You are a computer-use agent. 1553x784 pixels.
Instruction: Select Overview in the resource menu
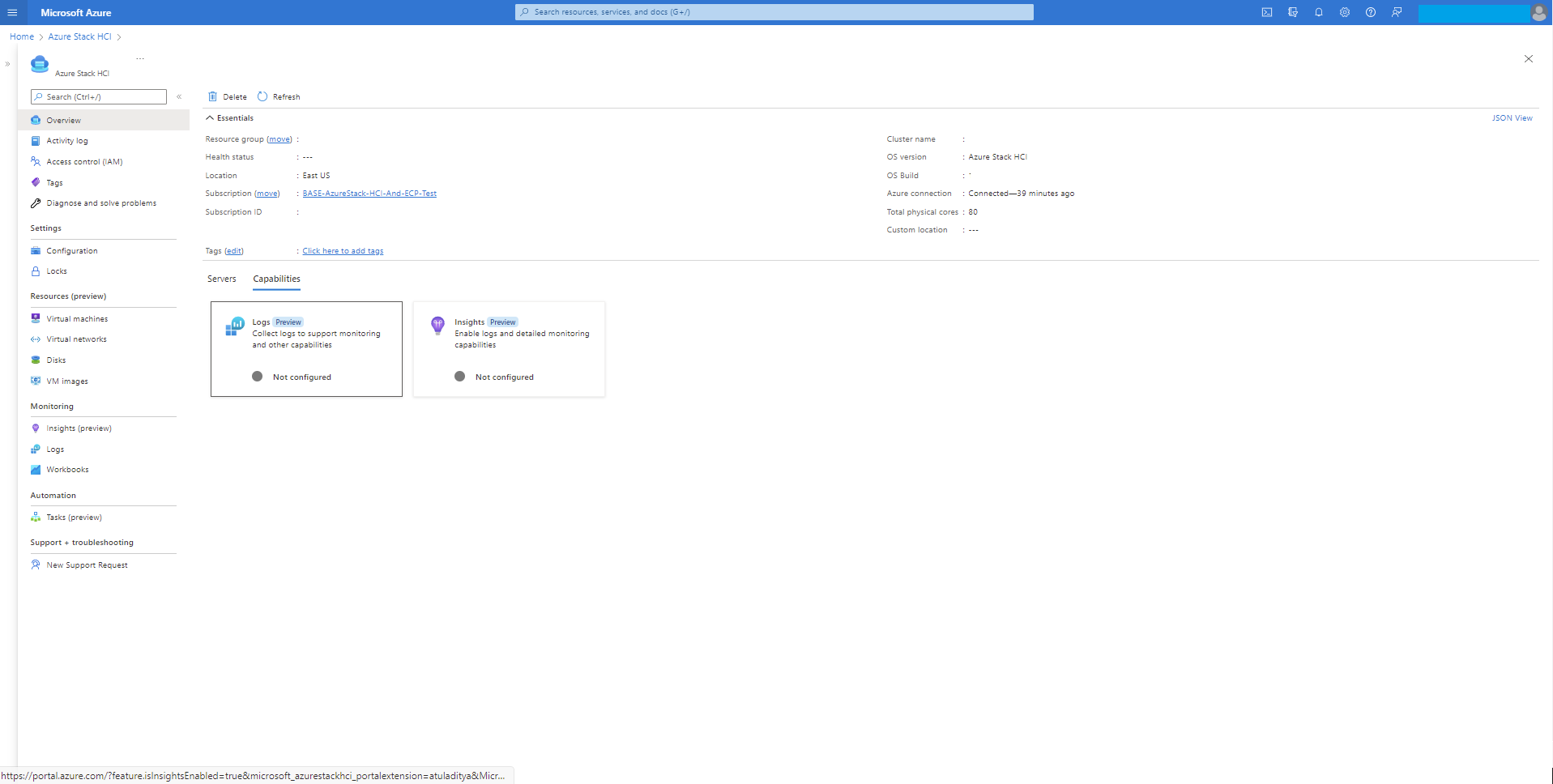point(104,120)
